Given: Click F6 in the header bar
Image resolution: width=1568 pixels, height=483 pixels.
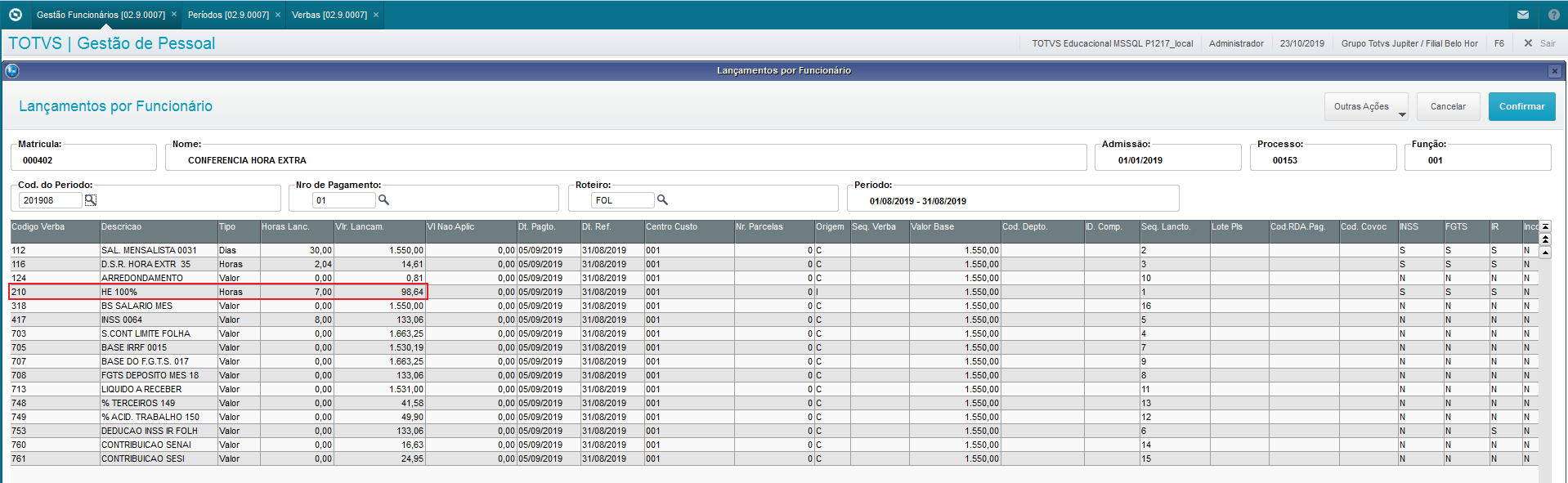Looking at the screenshot, I should point(1499,43).
